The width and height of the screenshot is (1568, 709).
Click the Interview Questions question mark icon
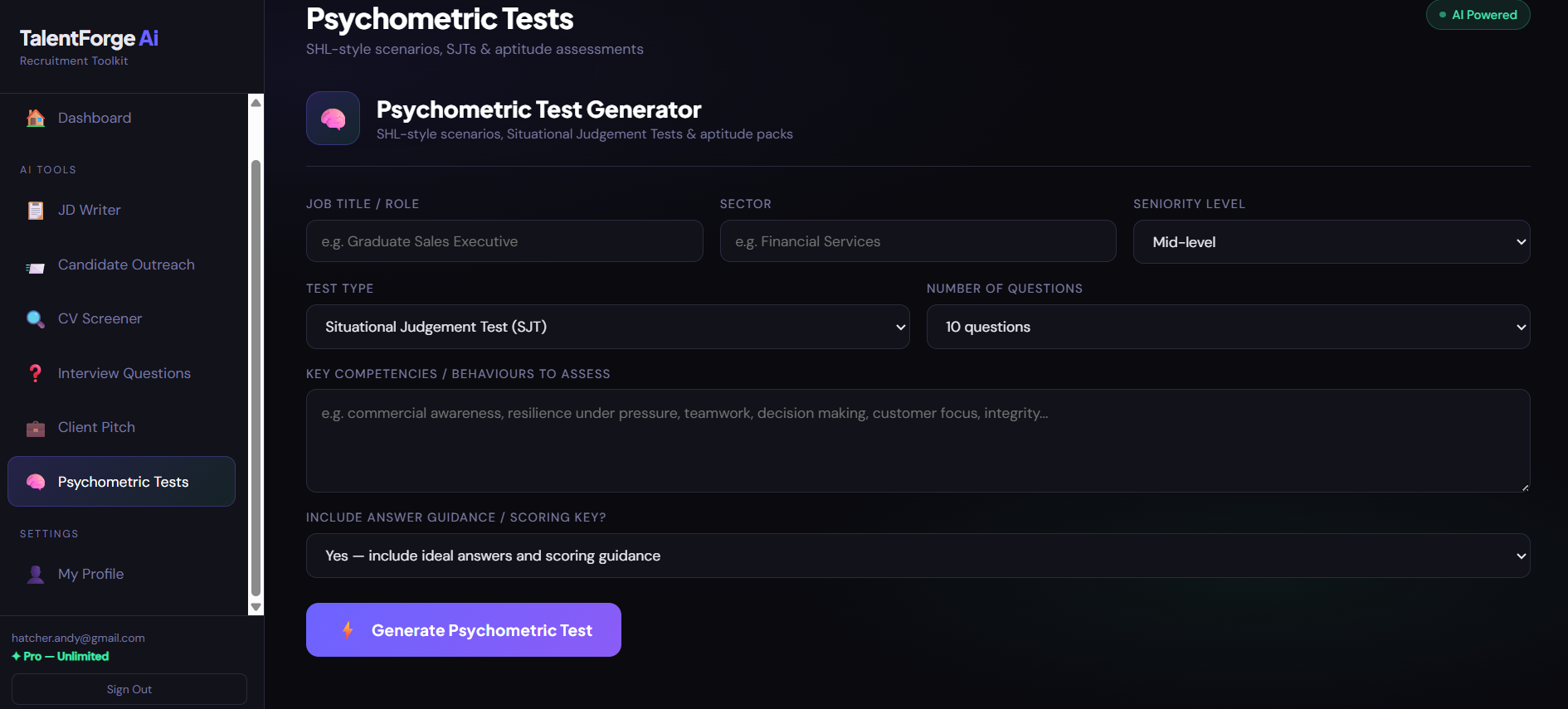click(x=36, y=373)
